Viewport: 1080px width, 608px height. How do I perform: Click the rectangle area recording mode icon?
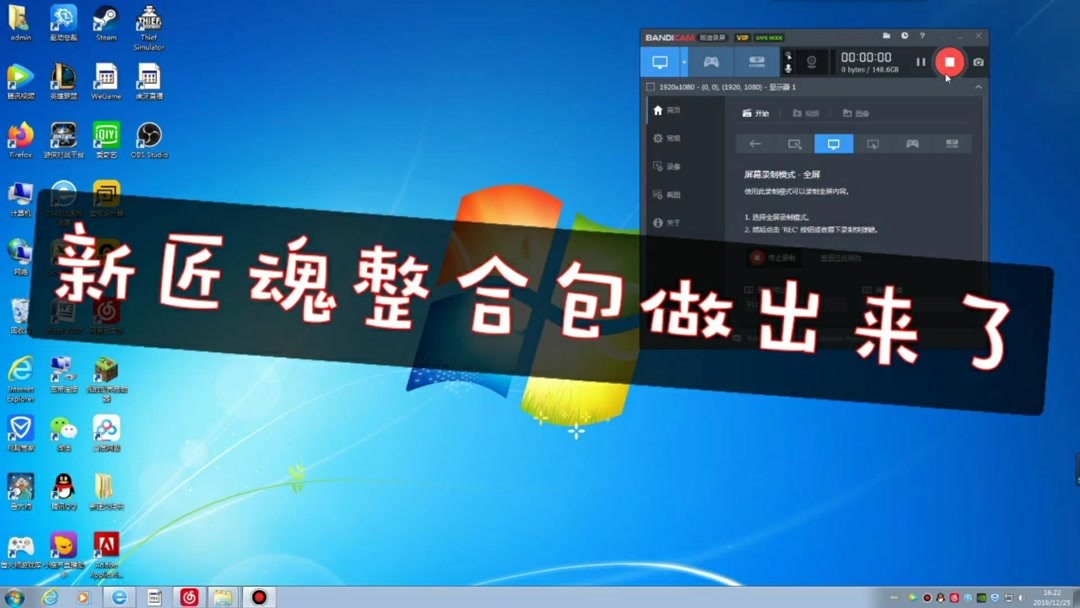[795, 143]
